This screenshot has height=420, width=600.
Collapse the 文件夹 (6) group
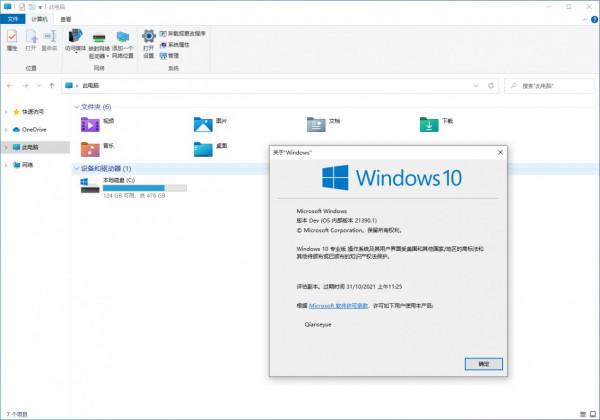tap(76, 107)
